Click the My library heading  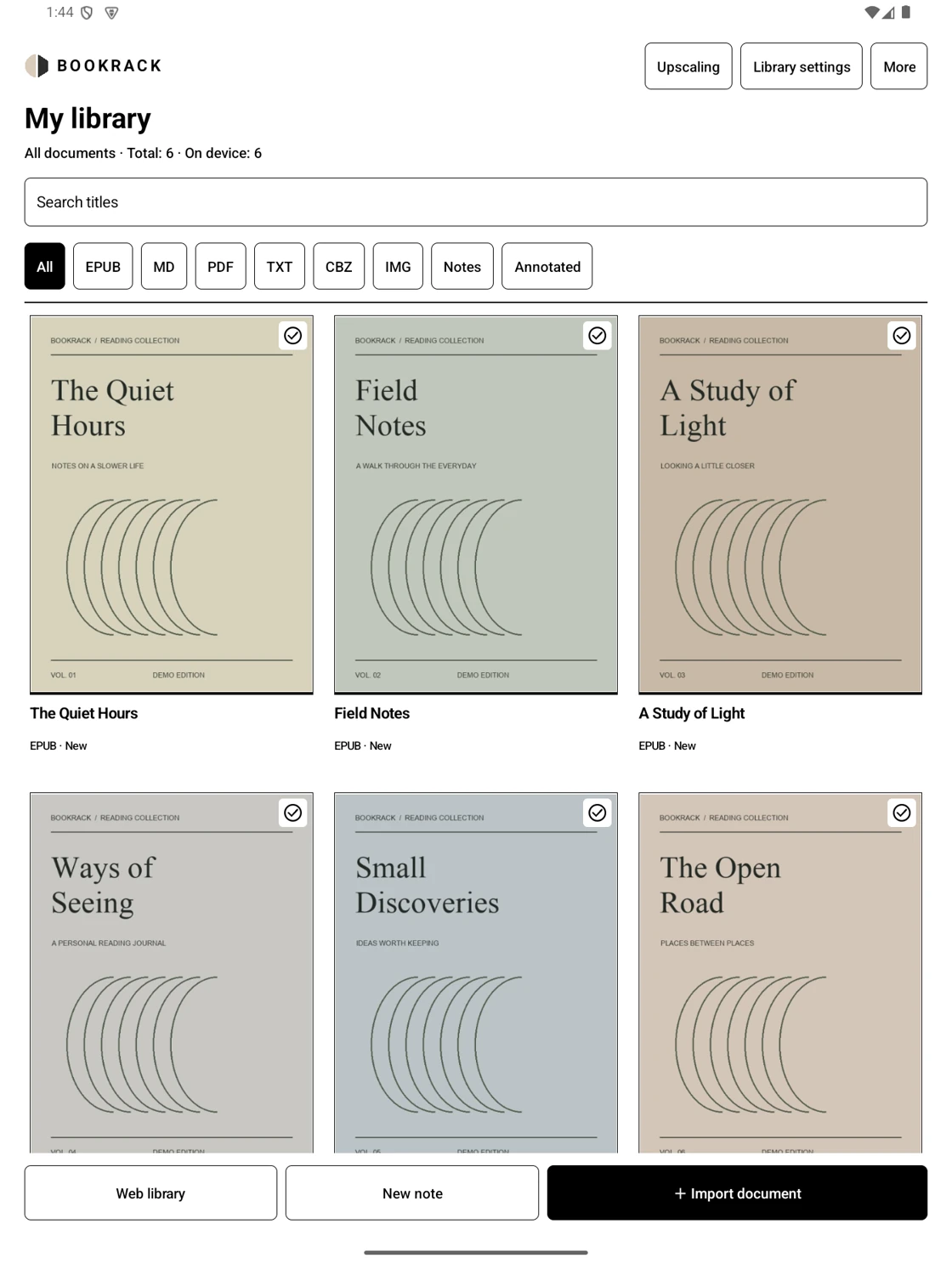[88, 118]
